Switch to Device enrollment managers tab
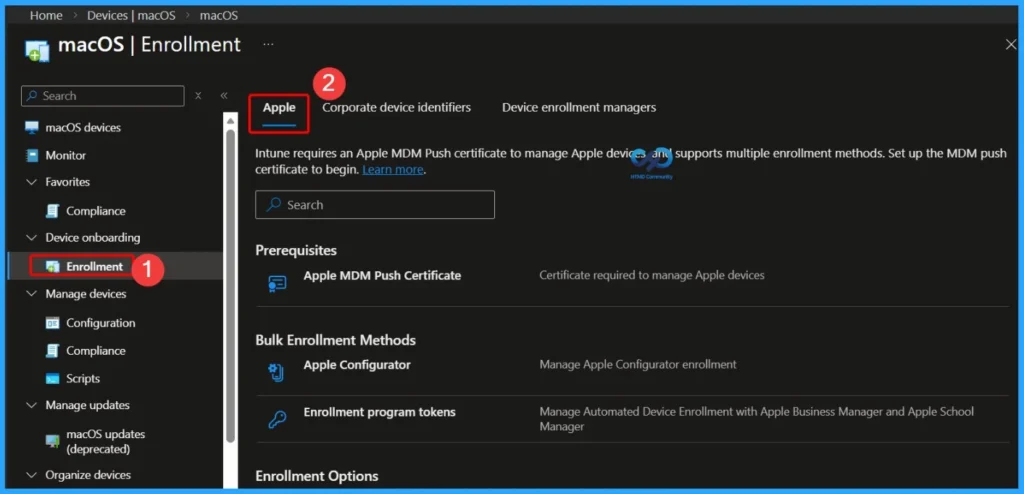1024x494 pixels. pyautogui.click(x=579, y=107)
